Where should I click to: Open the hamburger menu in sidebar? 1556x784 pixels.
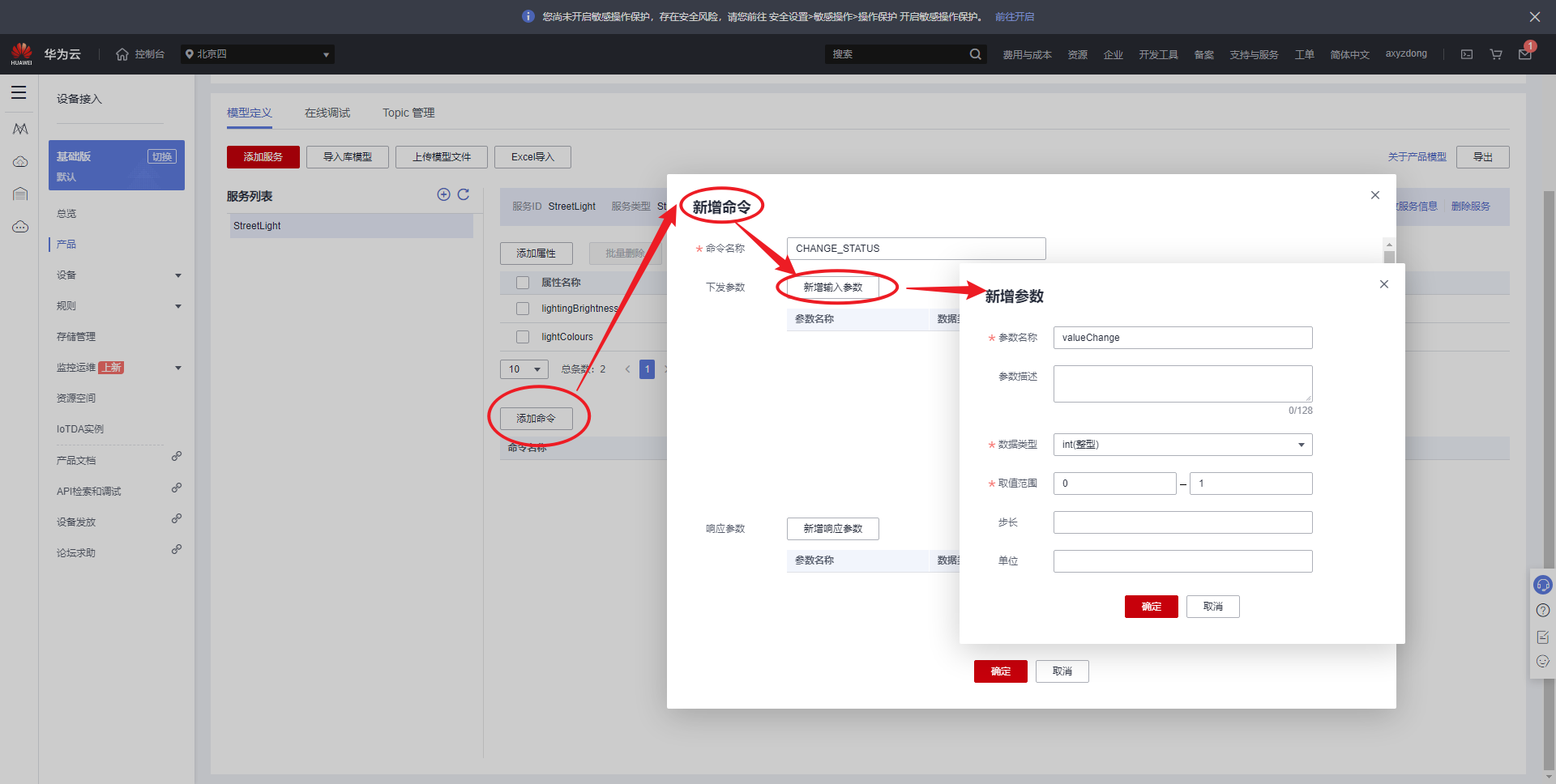(x=19, y=92)
